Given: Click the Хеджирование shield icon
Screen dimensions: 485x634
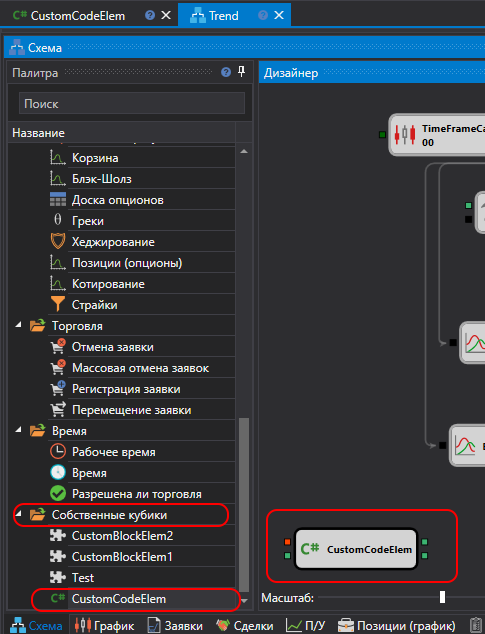Looking at the screenshot, I should point(58,241).
